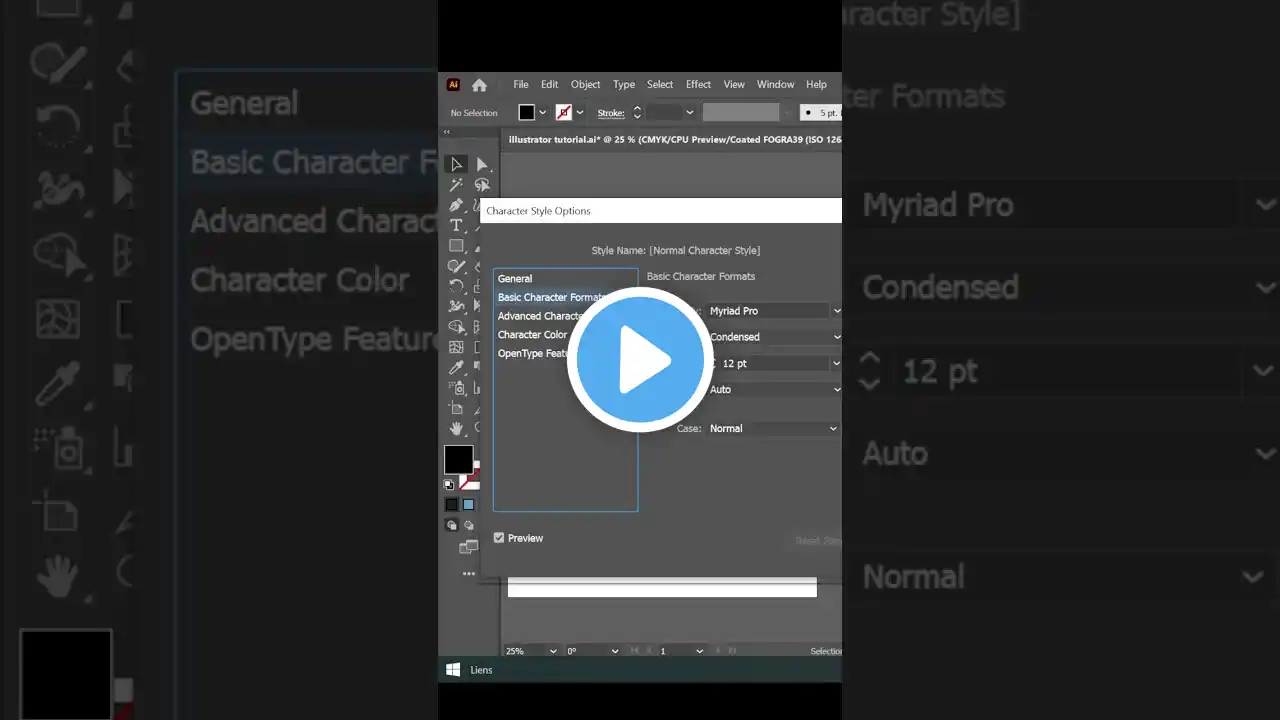Open the Type menu
1280x720 pixels.
(x=624, y=85)
